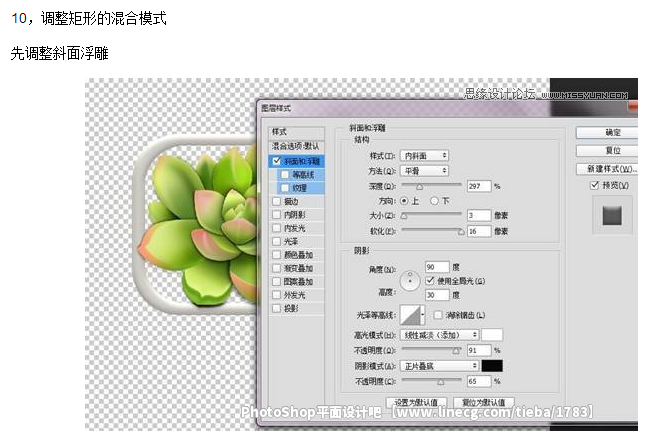649x431 pixels.
Task: Click the 角度 field showing 90
Action: point(437,267)
